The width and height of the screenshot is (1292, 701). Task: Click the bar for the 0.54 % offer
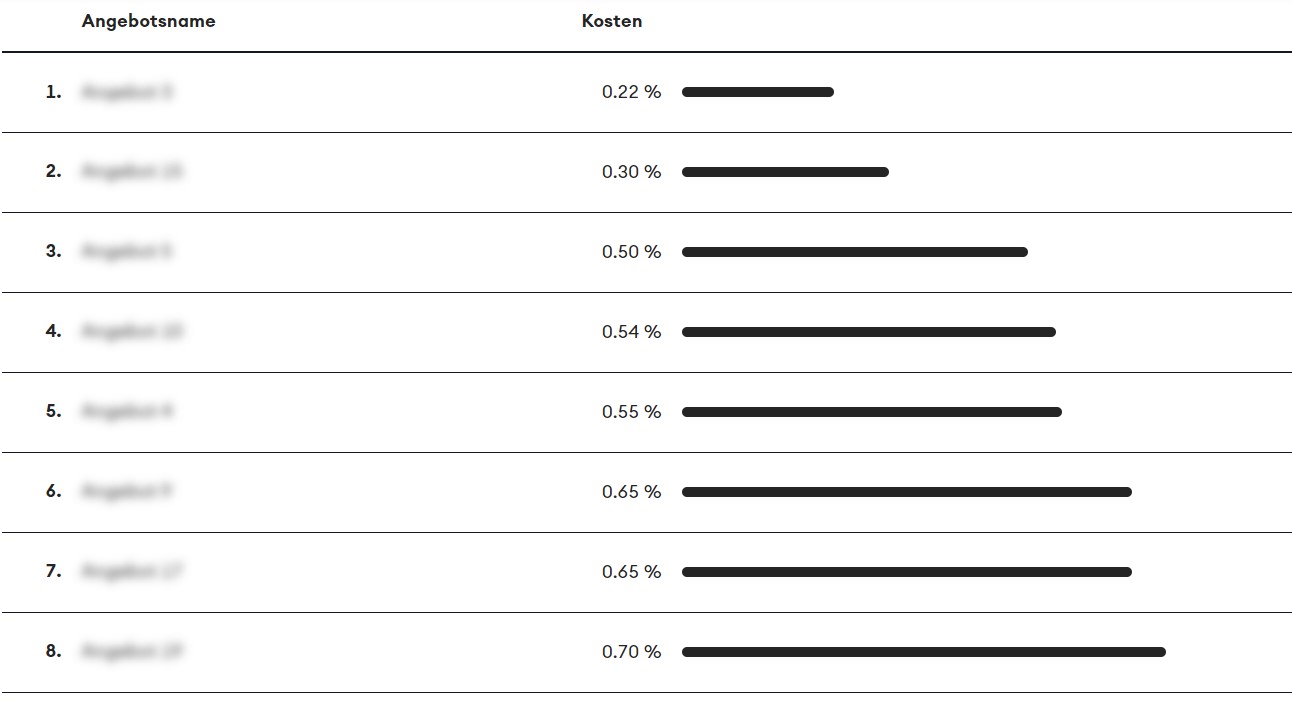(869, 332)
